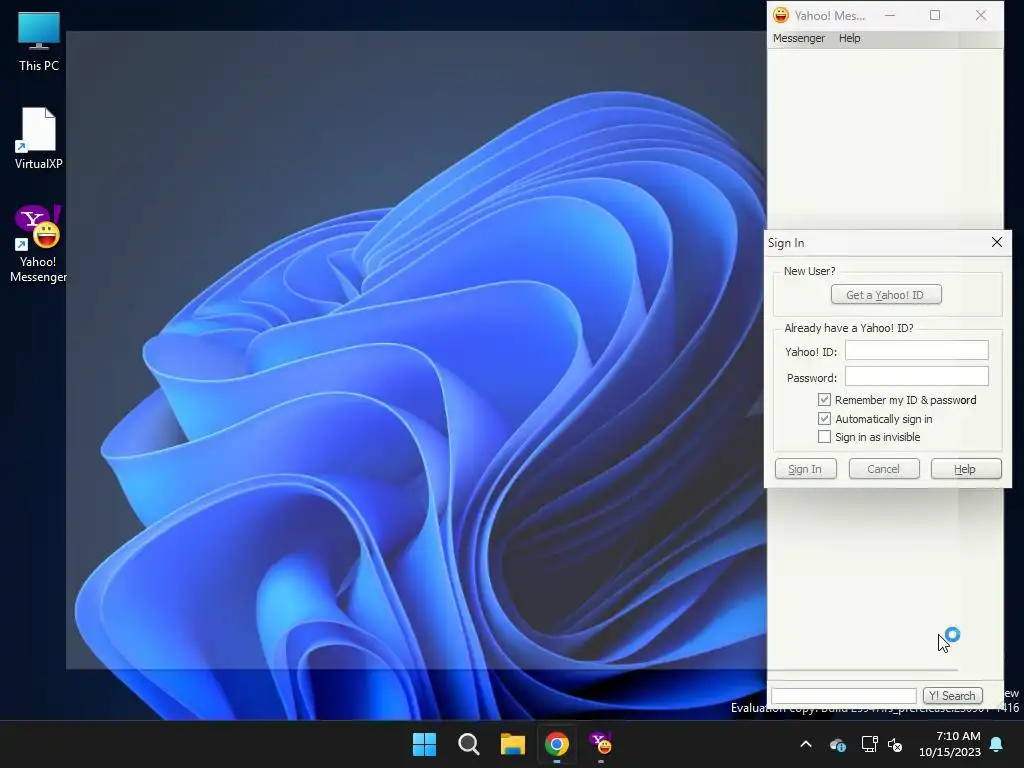Image resolution: width=1024 pixels, height=768 pixels.
Task: Click the Cancel button in Sign In dialog
Action: tap(884, 469)
